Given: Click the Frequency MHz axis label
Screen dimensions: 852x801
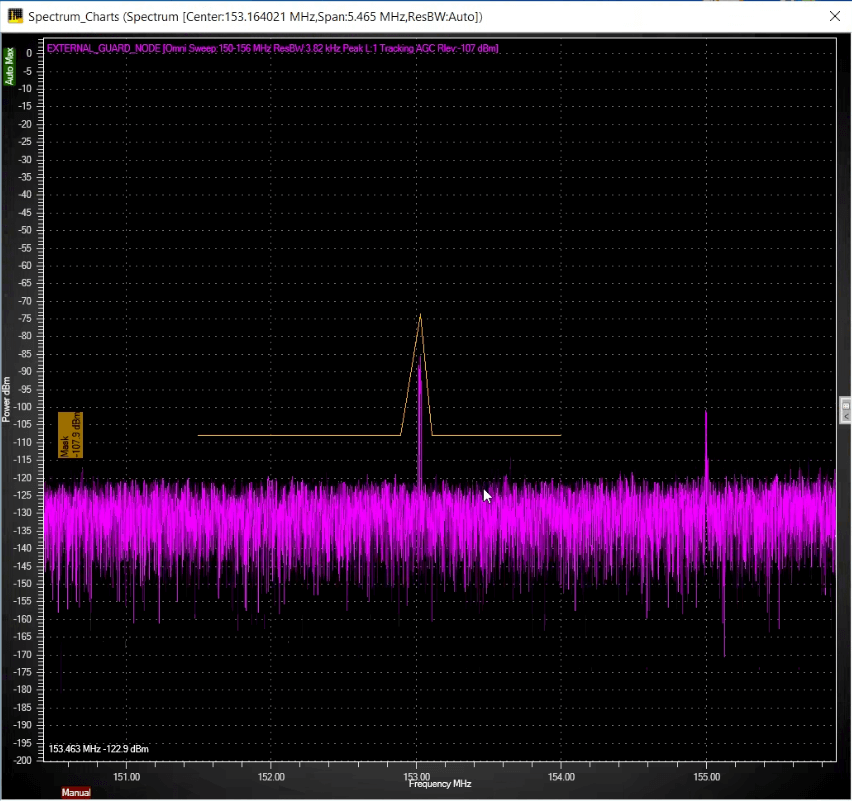Looking at the screenshot, I should click(439, 784).
